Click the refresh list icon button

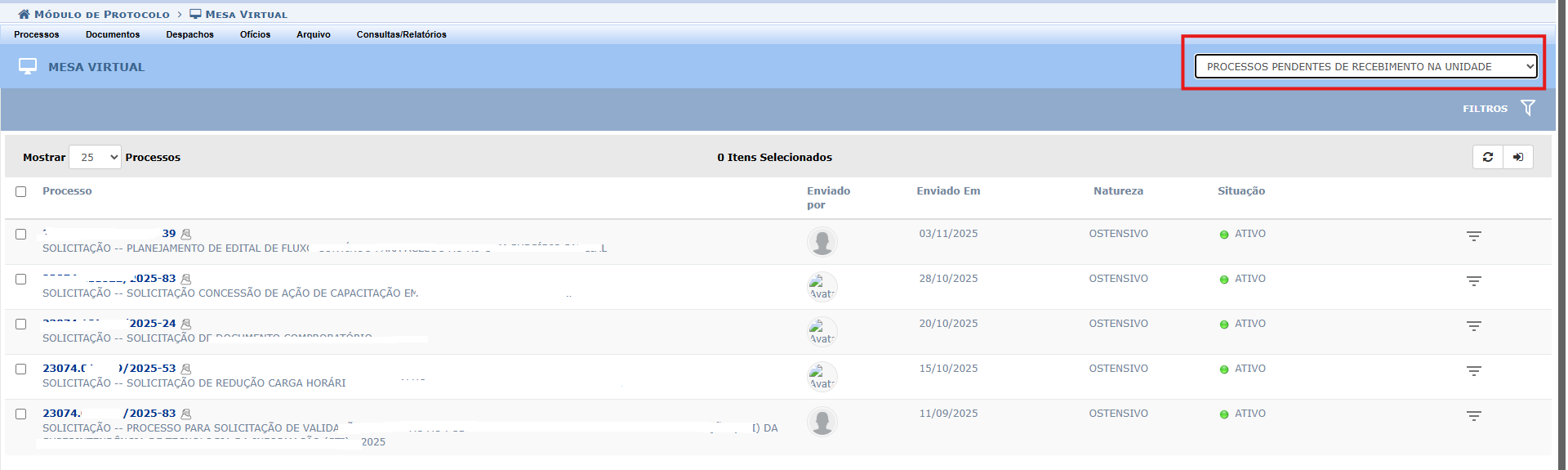coord(1487,157)
